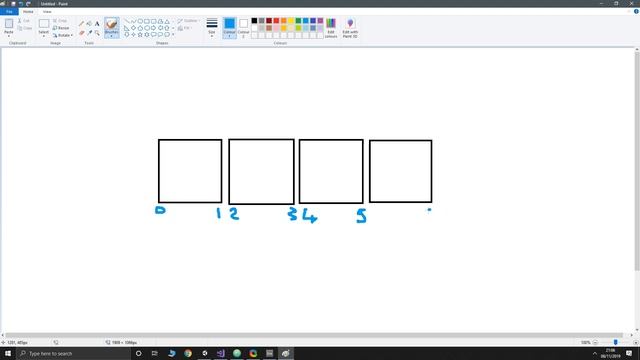Screen dimensions: 640x360
Task: Pick the purple colour swatch
Action: click(320, 20)
